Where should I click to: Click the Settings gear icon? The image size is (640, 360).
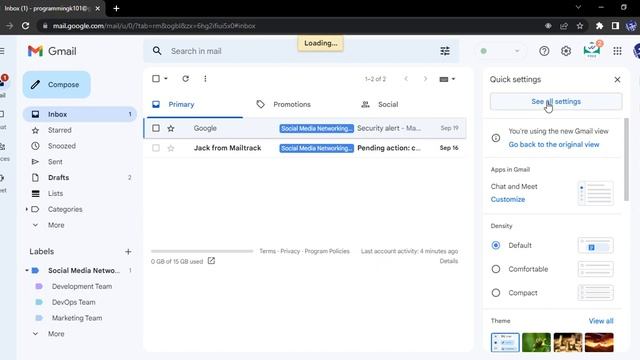566,51
